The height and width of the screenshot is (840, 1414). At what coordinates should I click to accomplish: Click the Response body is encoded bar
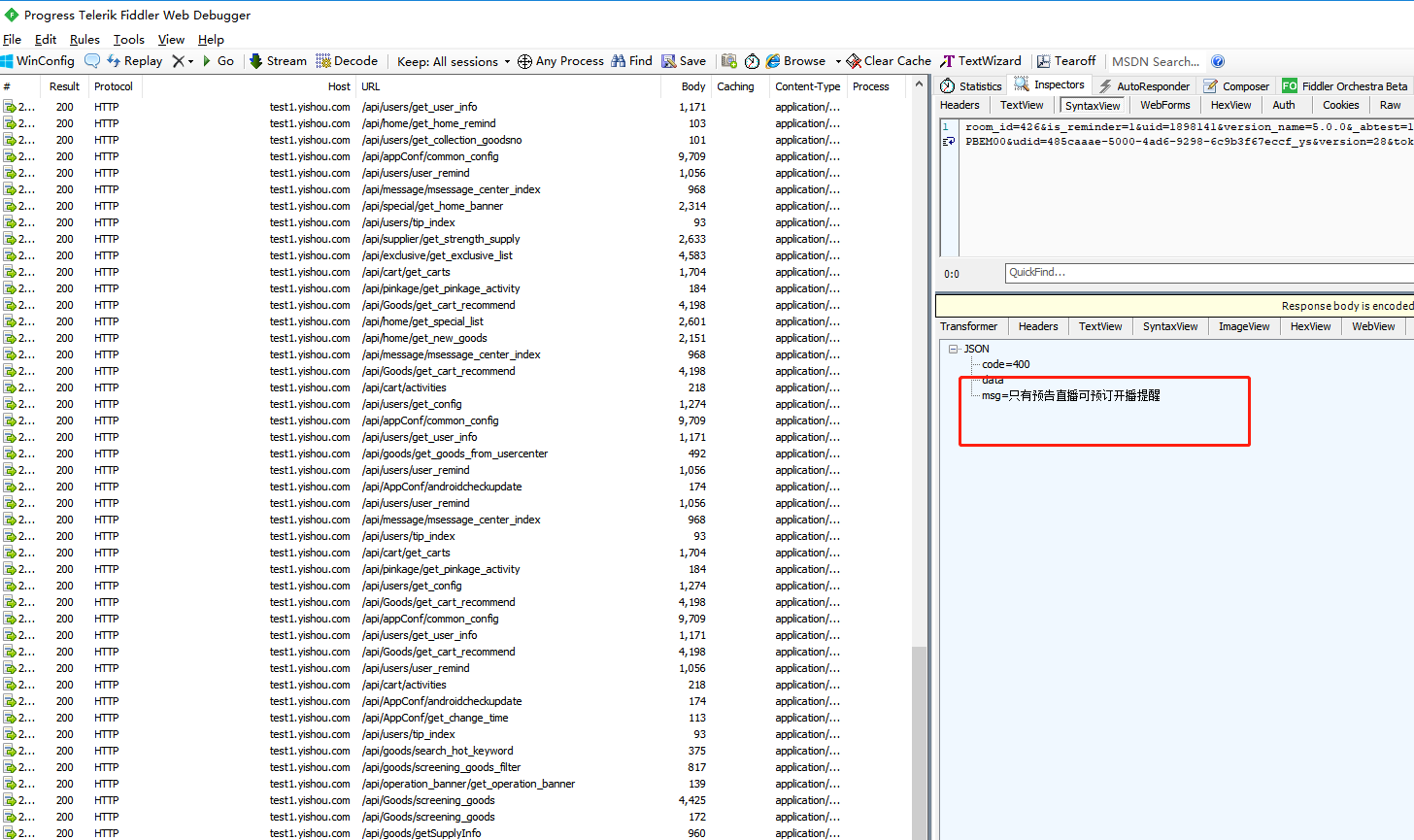click(x=1174, y=306)
